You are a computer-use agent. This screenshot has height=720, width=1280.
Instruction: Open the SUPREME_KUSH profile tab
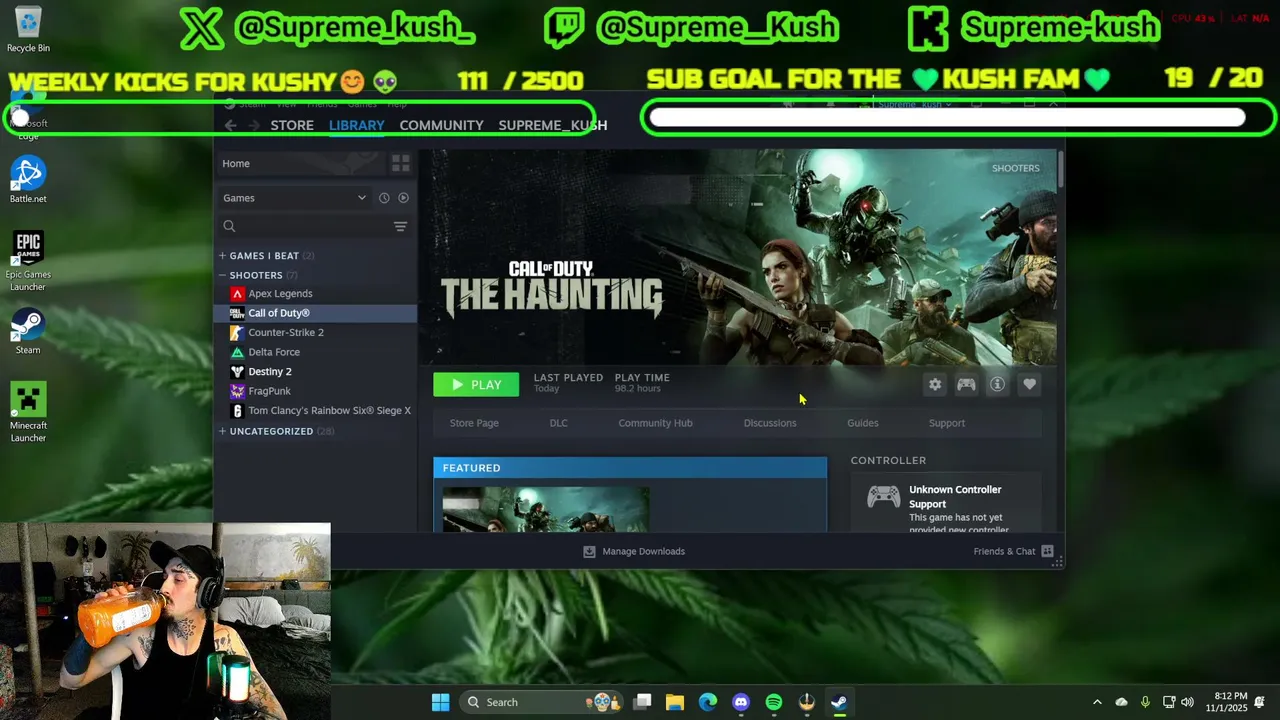(x=553, y=125)
